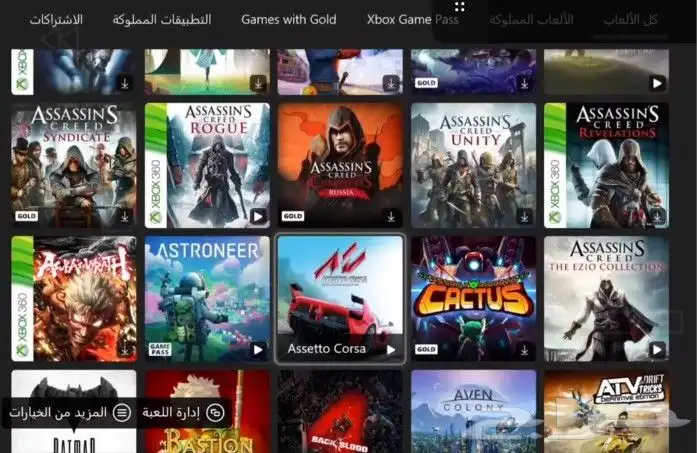Click Game Pass badge on Astroneer
This screenshot has width=697, height=453.
click(160, 349)
